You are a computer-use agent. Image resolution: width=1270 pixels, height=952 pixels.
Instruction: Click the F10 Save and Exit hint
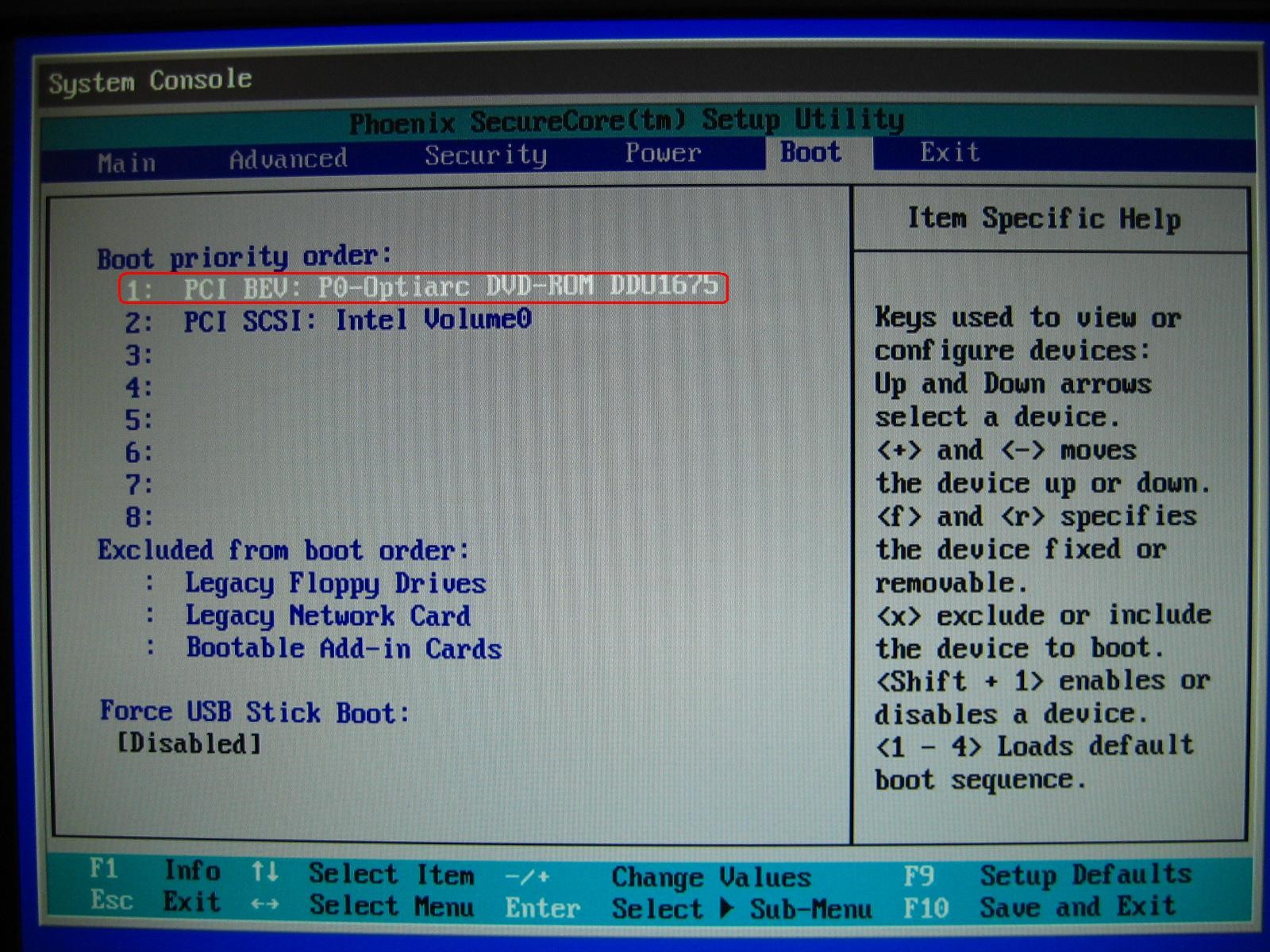pyautogui.click(x=1039, y=907)
